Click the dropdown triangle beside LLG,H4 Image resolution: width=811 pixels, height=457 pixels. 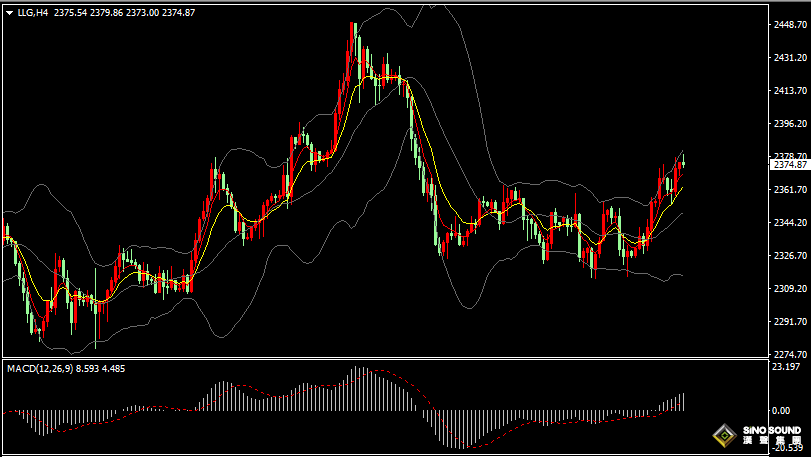pyautogui.click(x=10, y=12)
